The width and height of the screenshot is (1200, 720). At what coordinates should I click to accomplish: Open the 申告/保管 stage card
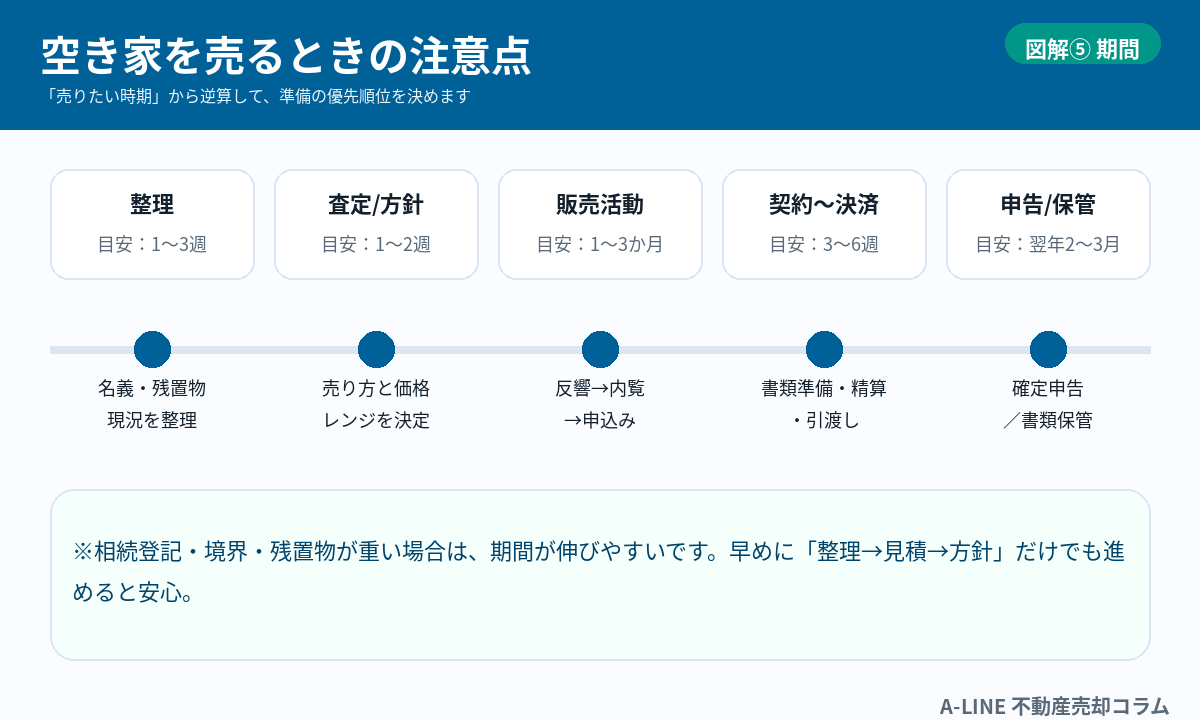pos(1048,224)
